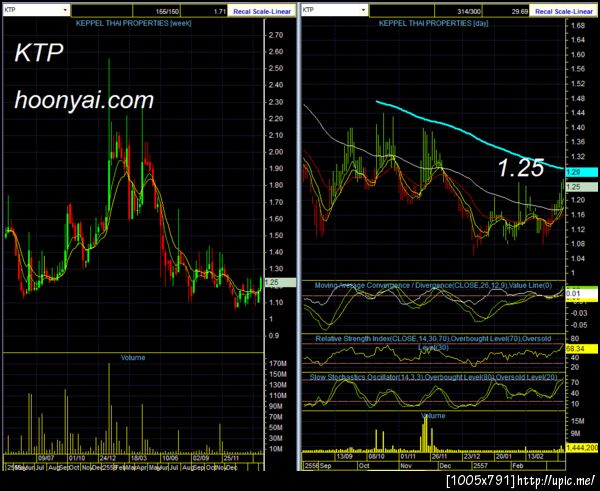Click the Slow Stochastics Oscillator panel title

point(433,377)
